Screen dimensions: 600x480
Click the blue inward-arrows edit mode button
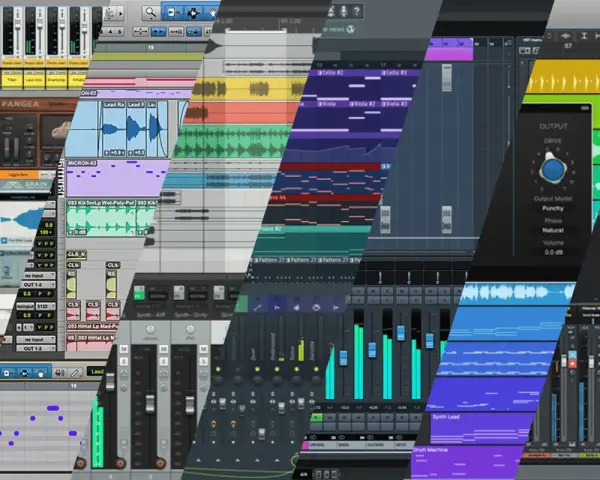click(x=158, y=31)
